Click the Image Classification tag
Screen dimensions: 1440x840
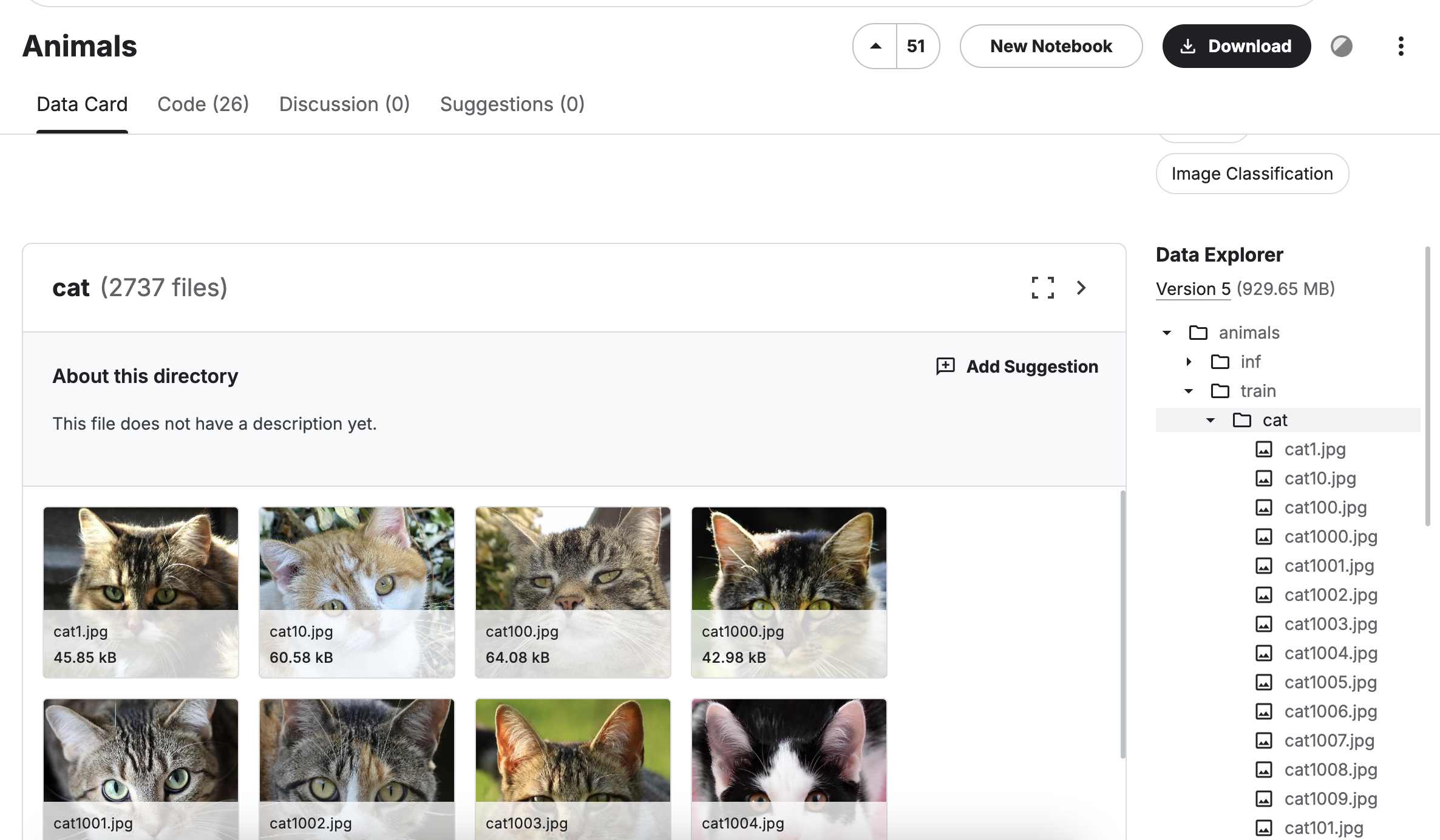[x=1252, y=174]
